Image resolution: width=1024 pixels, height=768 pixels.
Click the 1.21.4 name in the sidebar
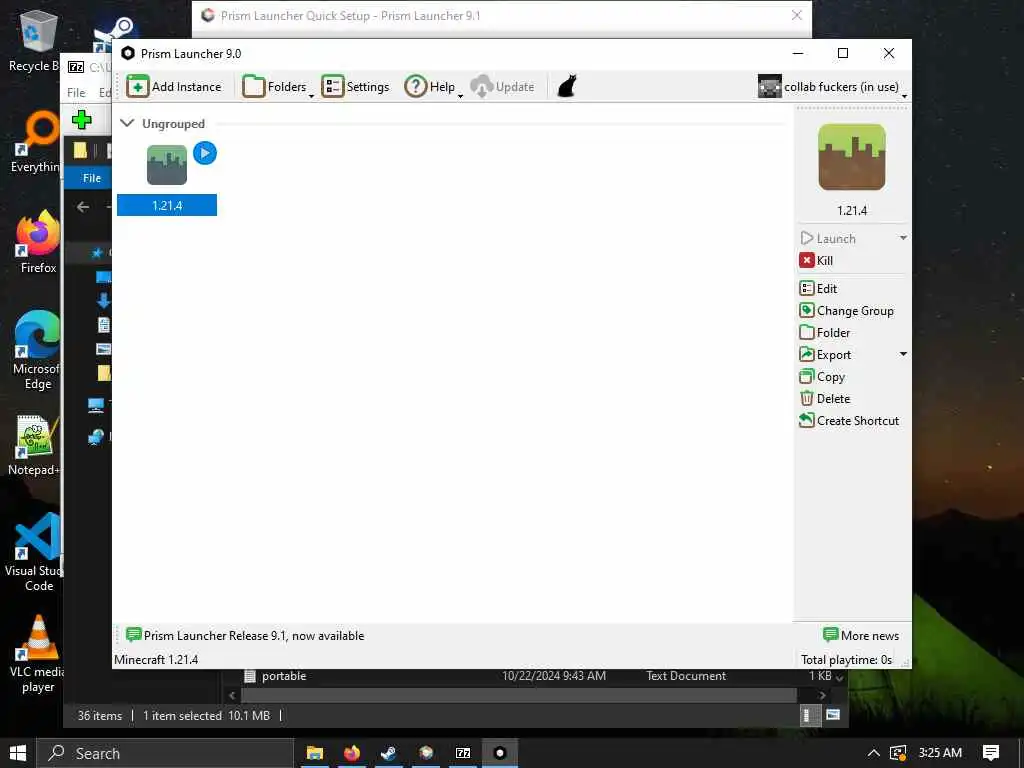[x=852, y=210]
